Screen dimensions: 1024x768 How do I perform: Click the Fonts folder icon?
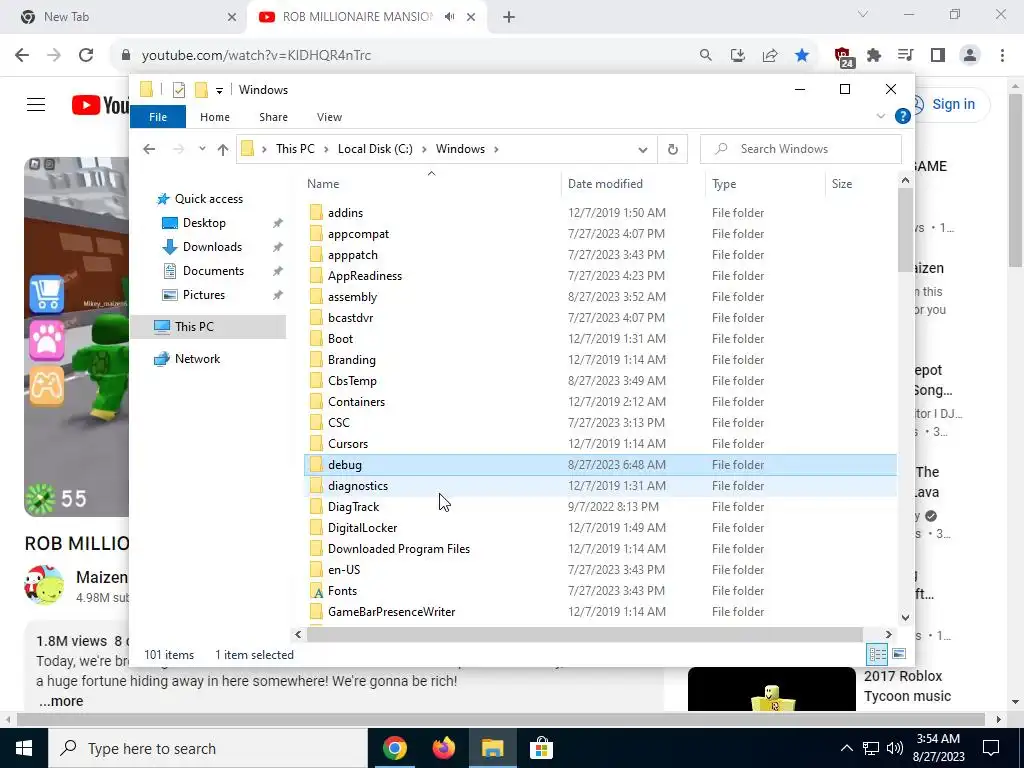point(317,591)
